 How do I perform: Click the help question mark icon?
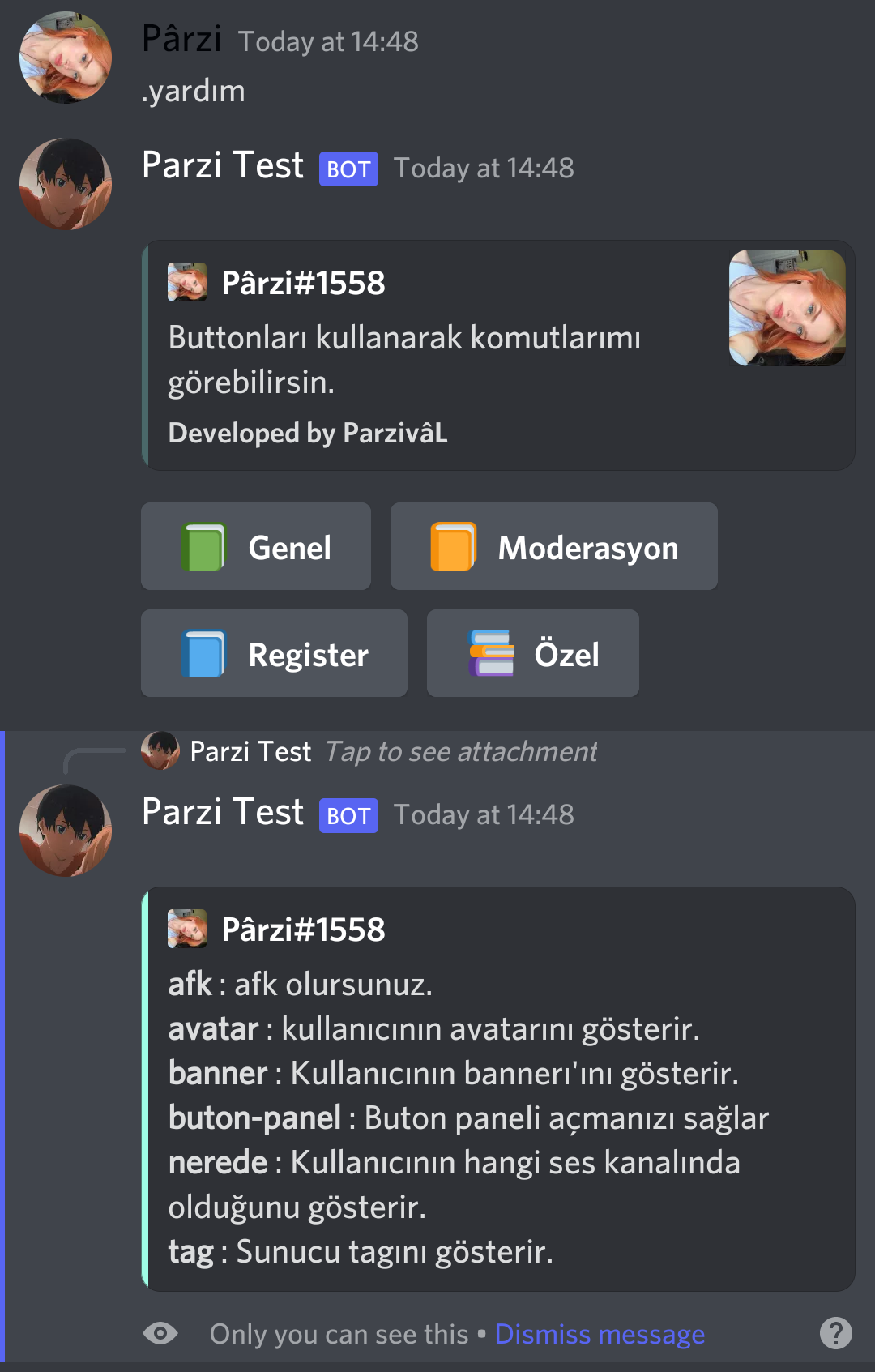pyautogui.click(x=835, y=1333)
